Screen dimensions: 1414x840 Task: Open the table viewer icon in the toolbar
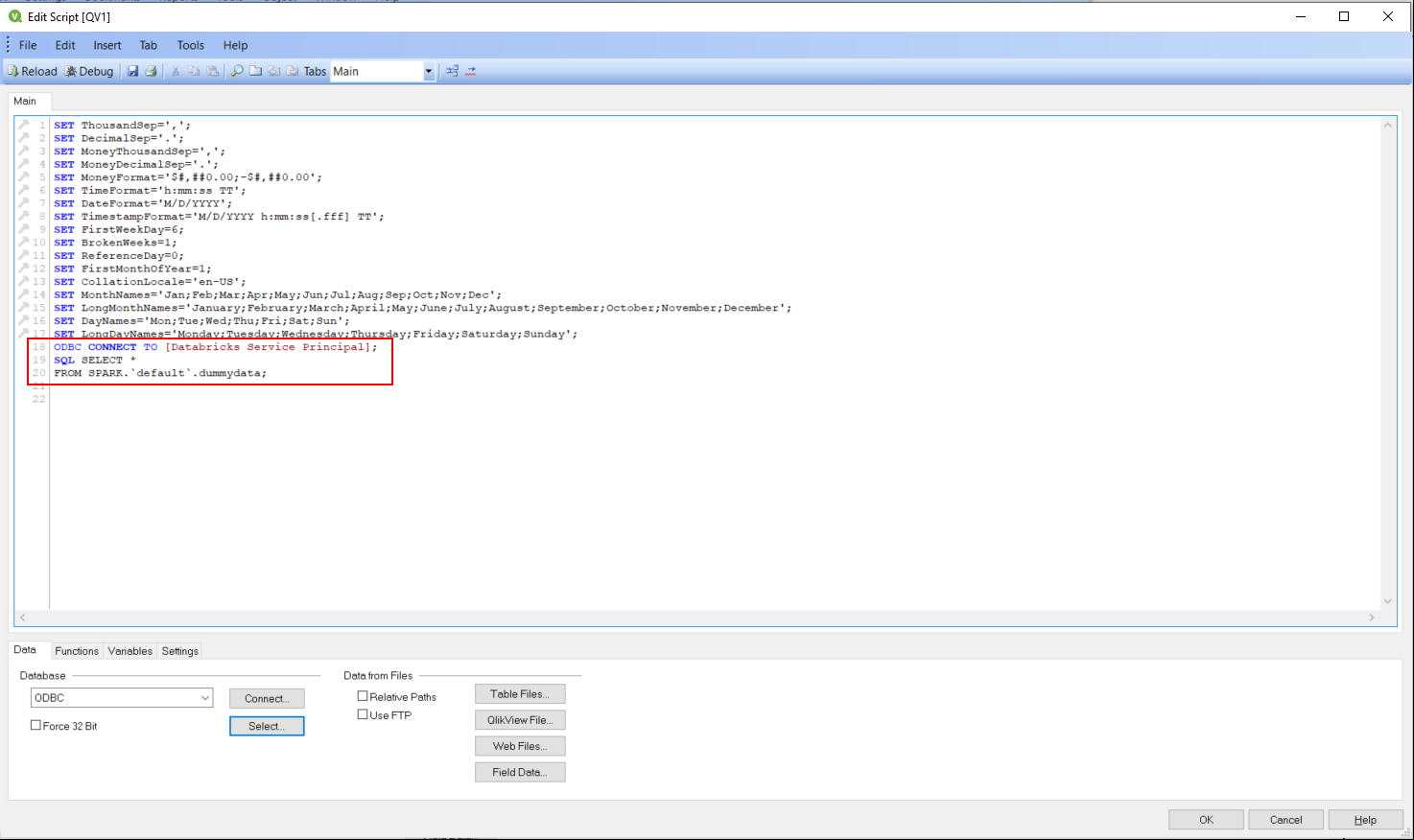point(452,71)
